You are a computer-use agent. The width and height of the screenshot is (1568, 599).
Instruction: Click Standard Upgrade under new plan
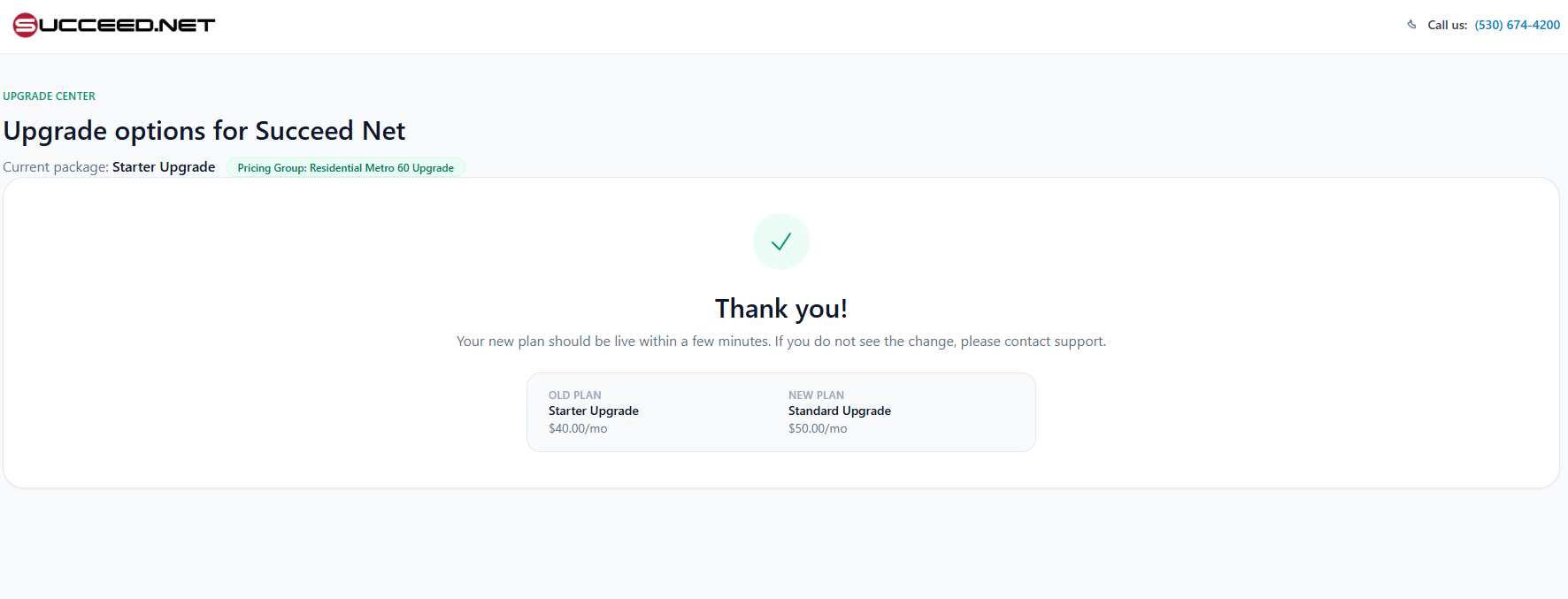click(x=840, y=411)
